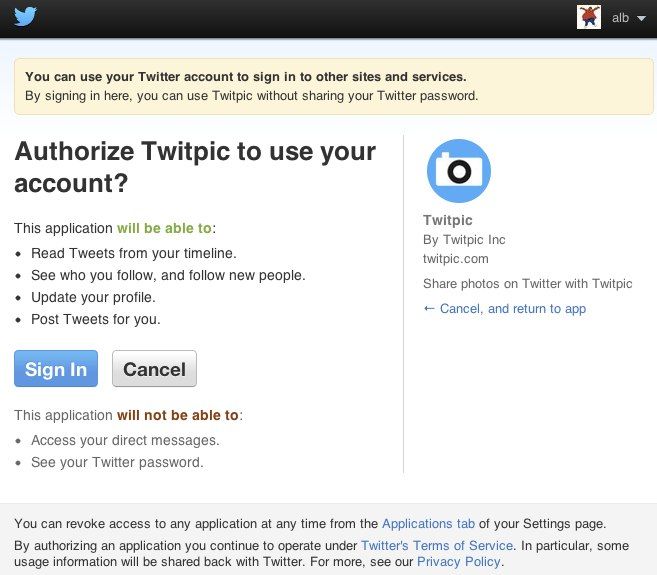Viewport: 657px width, 575px height.
Task: Click the Authorize Twitpic heading
Action: [195, 167]
